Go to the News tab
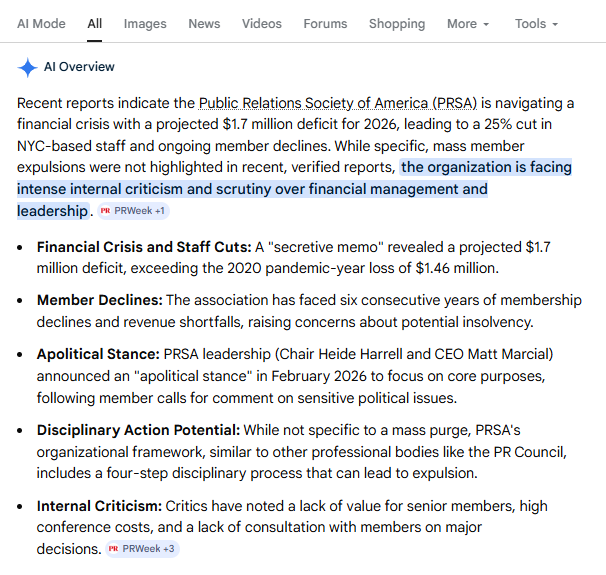Image resolution: width=606 pixels, height=575 pixels. (204, 23)
